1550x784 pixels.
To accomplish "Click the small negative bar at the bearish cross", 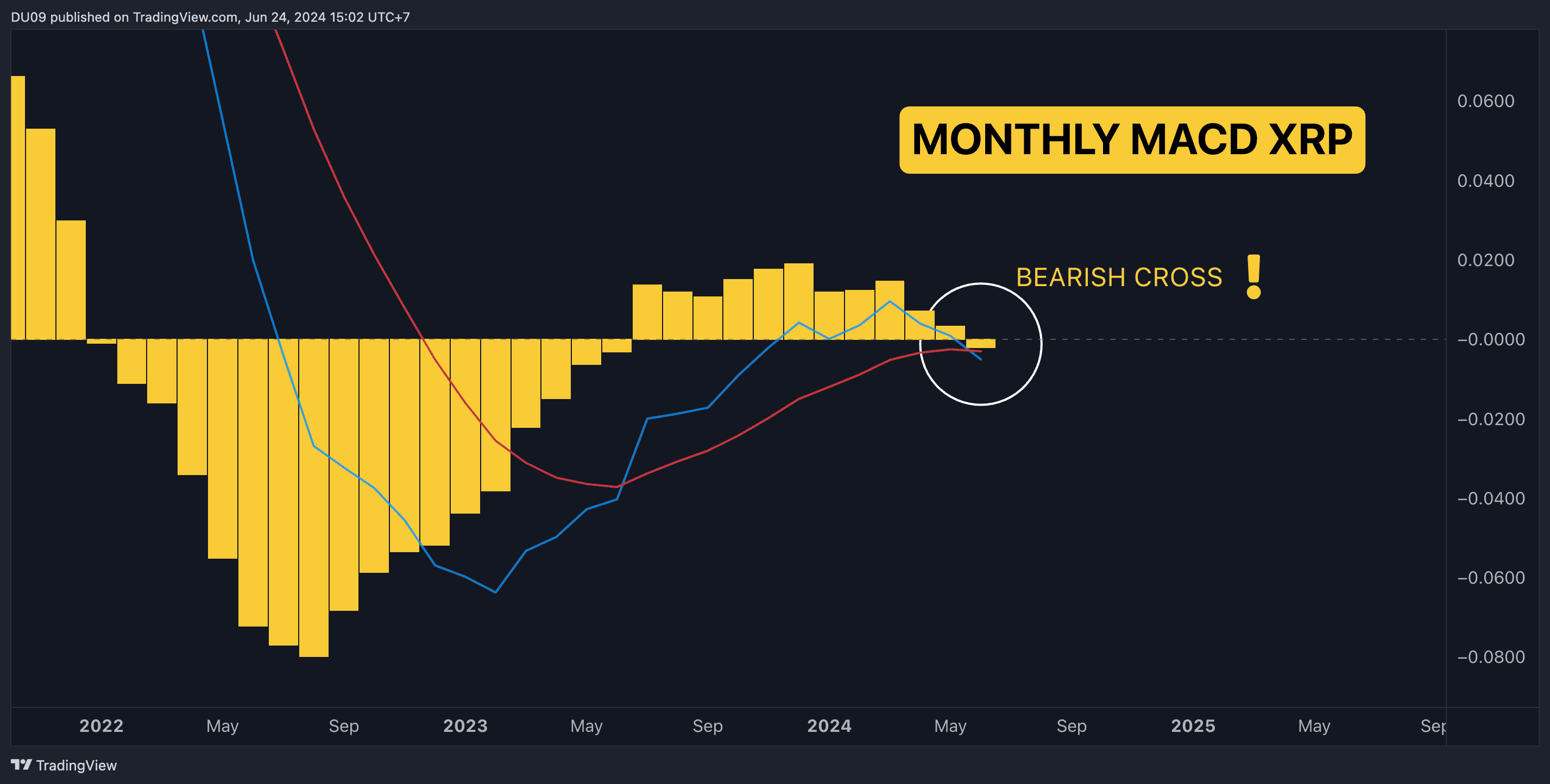I will point(981,344).
